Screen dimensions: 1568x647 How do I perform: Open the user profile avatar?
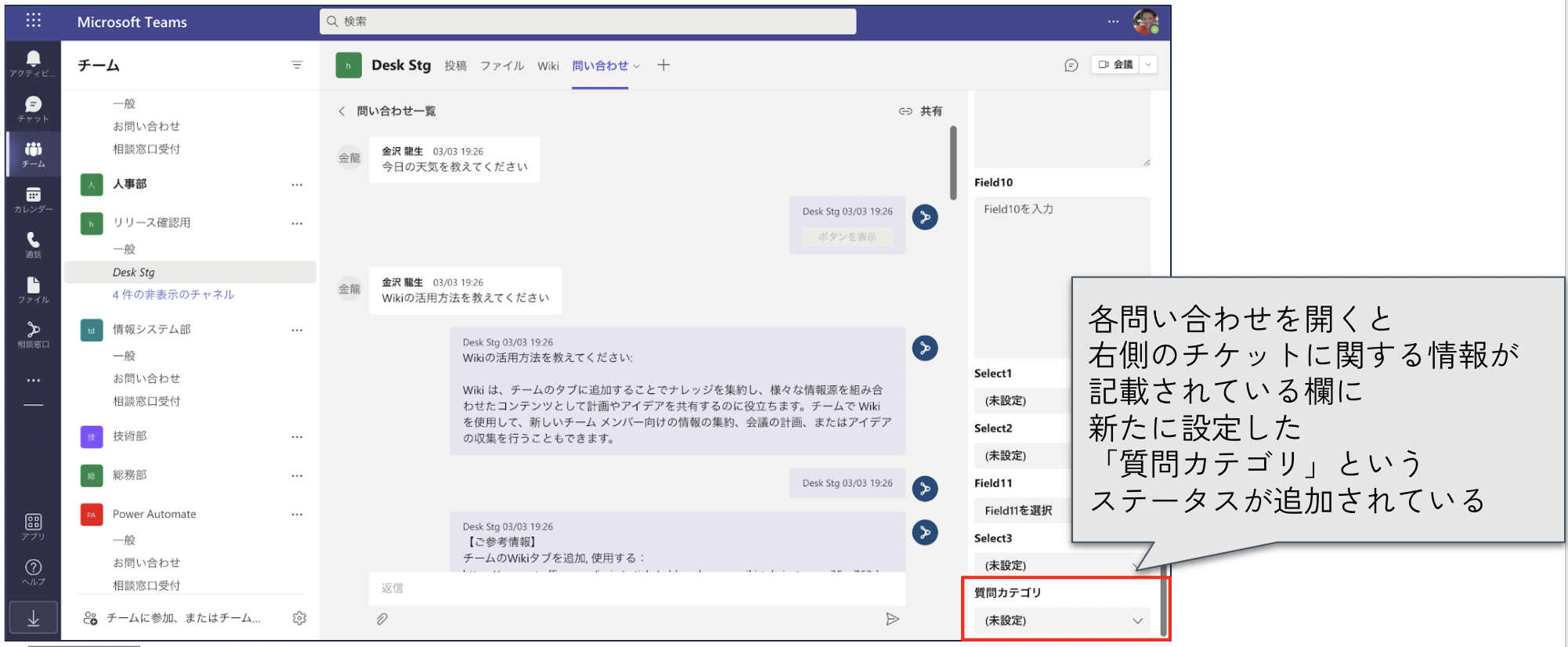pos(1146,21)
